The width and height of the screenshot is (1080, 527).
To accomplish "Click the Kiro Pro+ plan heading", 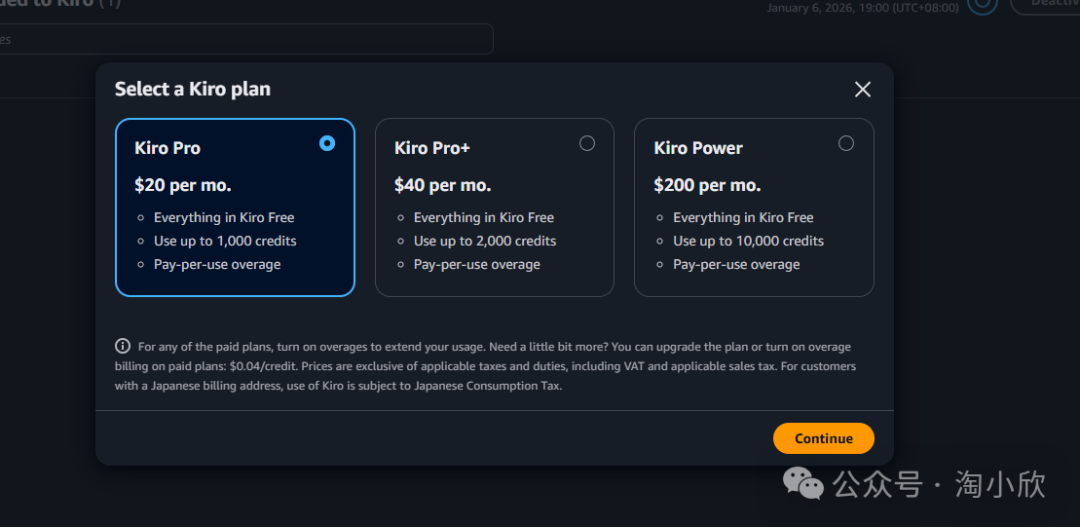I will pyautogui.click(x=432, y=148).
